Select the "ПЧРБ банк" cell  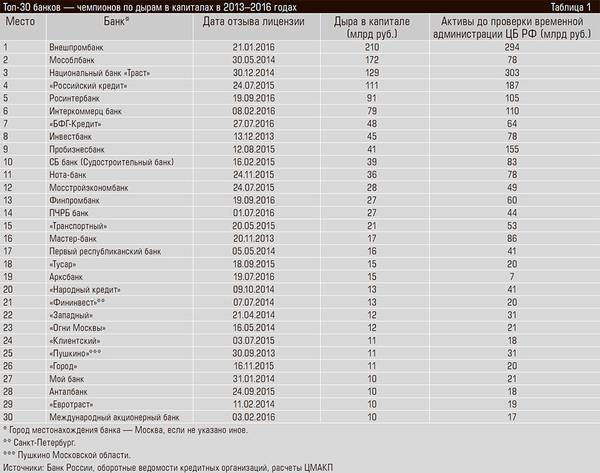(x=68, y=213)
